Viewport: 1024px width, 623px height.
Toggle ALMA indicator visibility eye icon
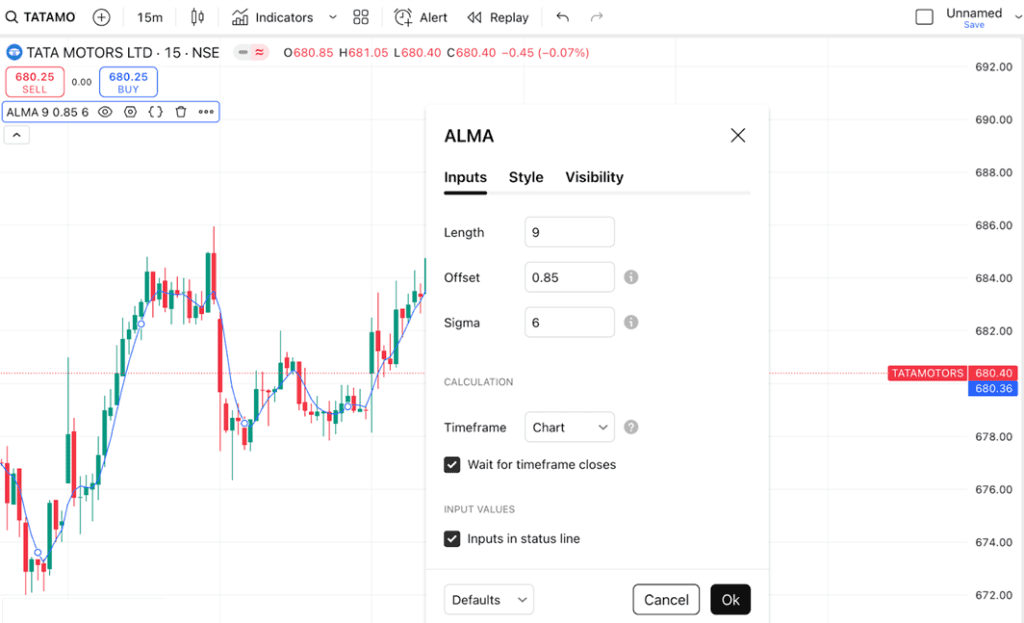point(105,112)
